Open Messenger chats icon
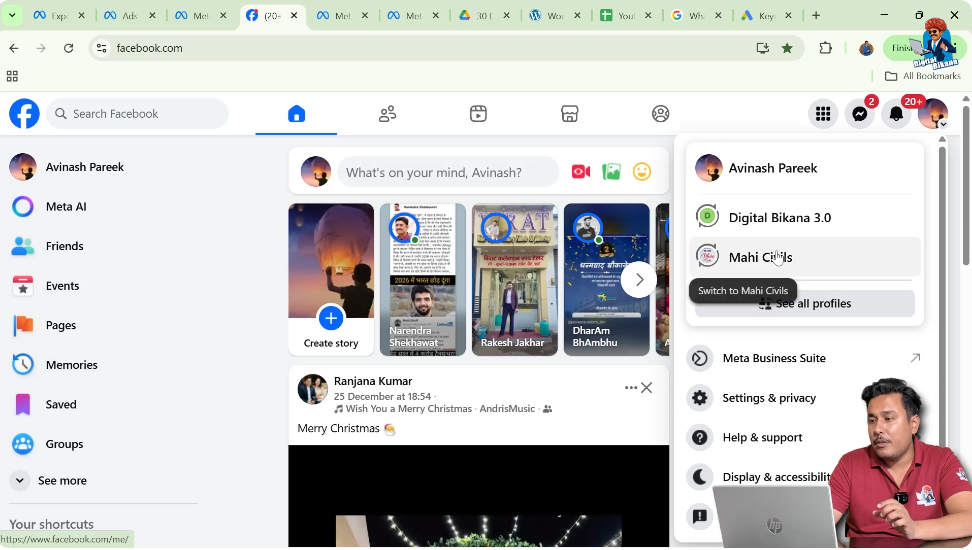The width and height of the screenshot is (972, 550). [x=859, y=114]
